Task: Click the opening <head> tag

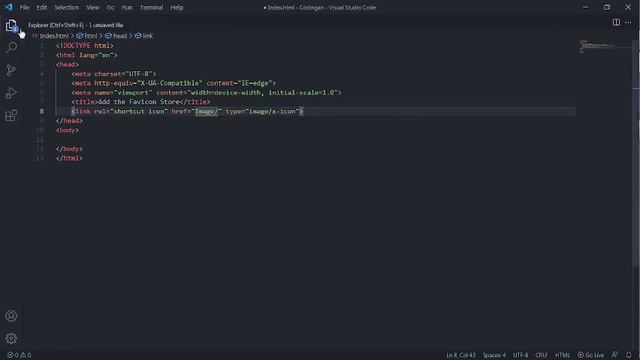Action: click(67, 64)
